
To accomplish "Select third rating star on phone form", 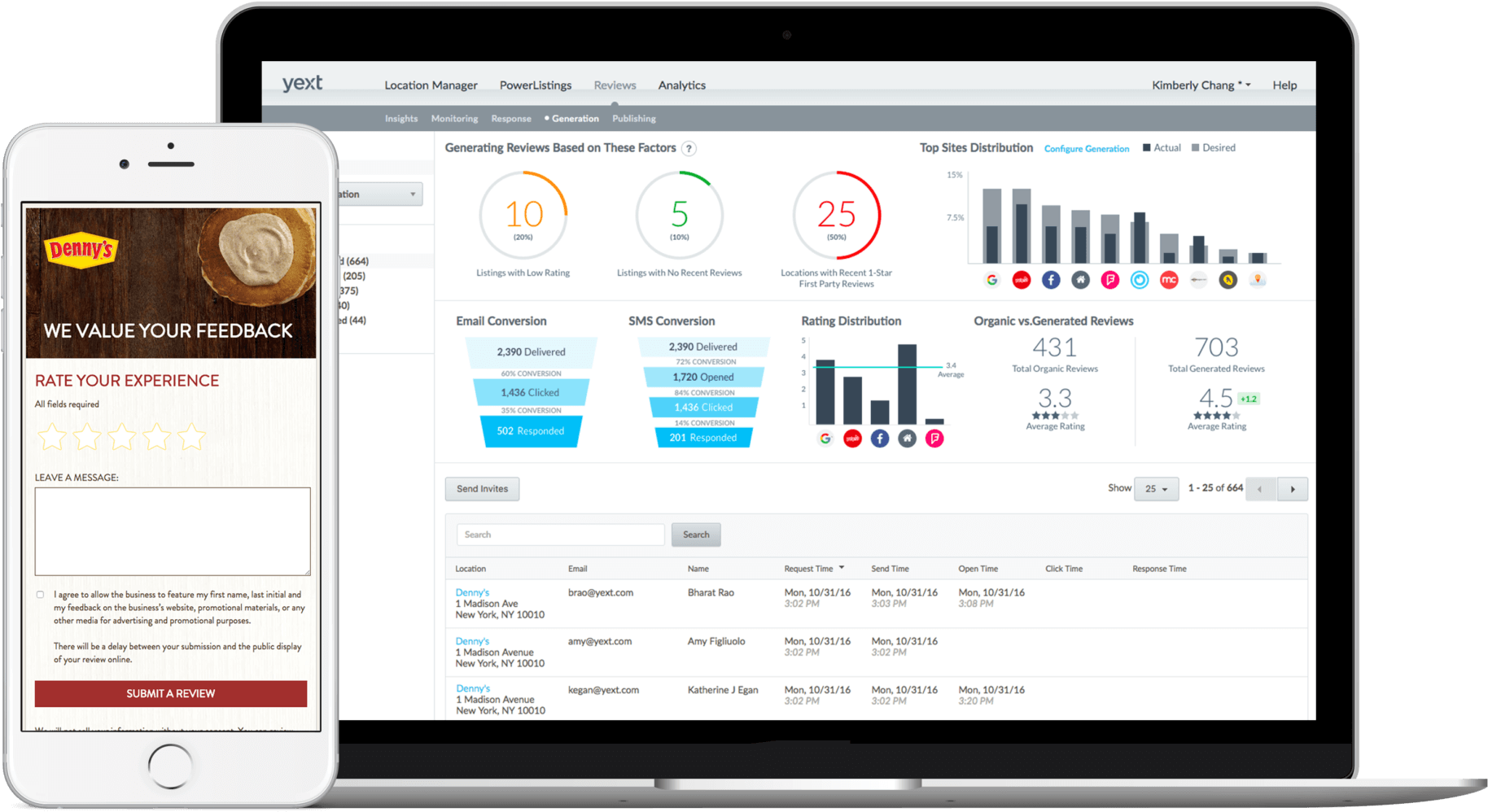I will [122, 437].
